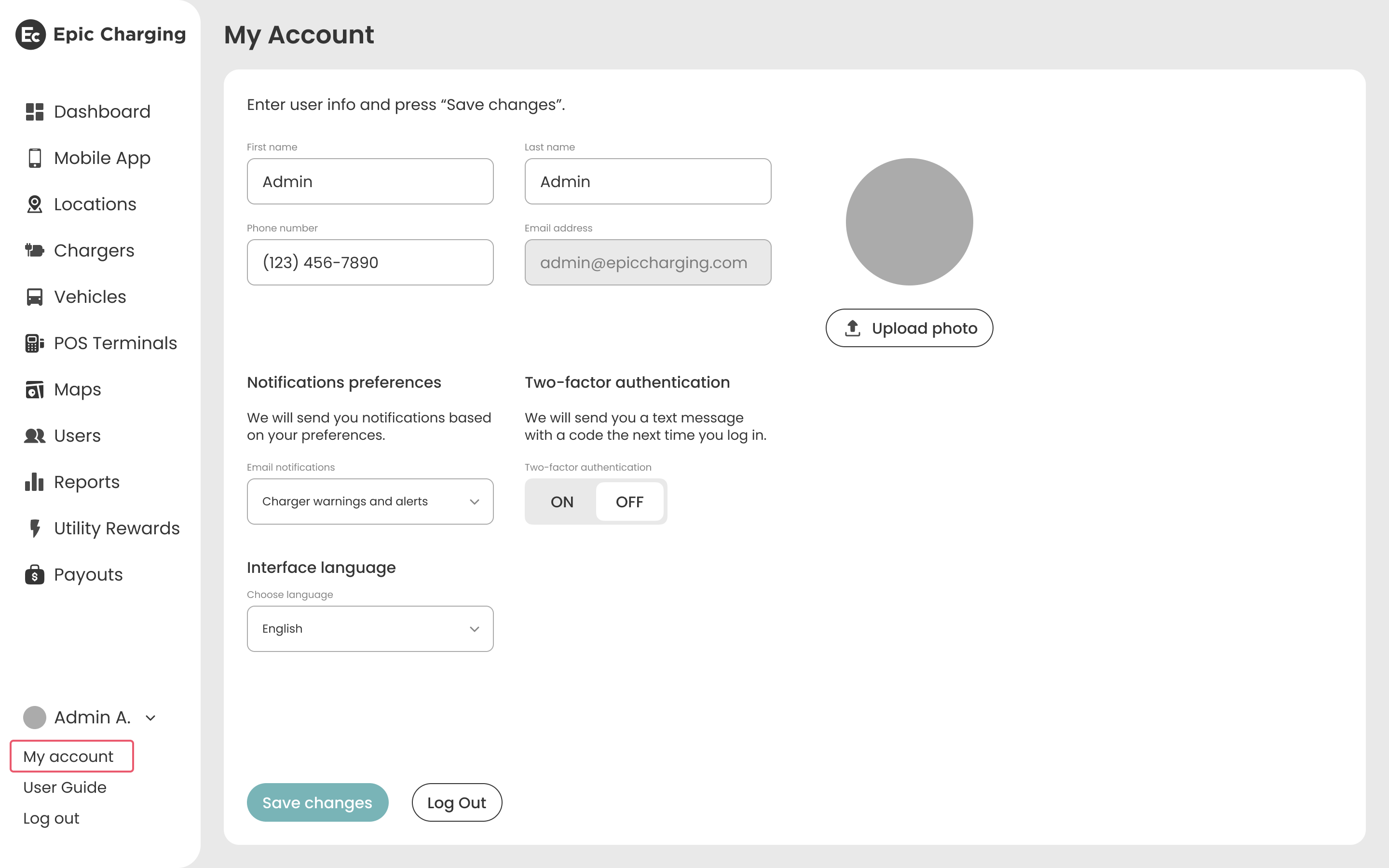Open the Choose language dropdown
The width and height of the screenshot is (1389, 868).
click(369, 629)
